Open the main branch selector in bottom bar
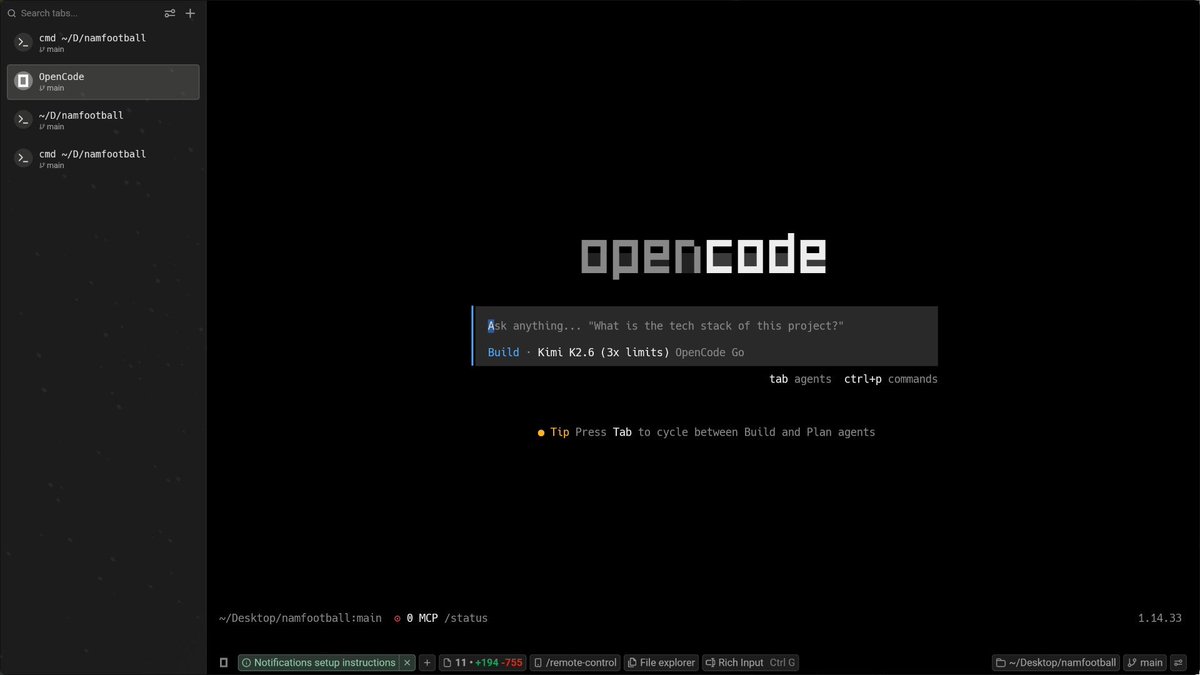Viewport: 1200px width, 675px height. point(1145,662)
